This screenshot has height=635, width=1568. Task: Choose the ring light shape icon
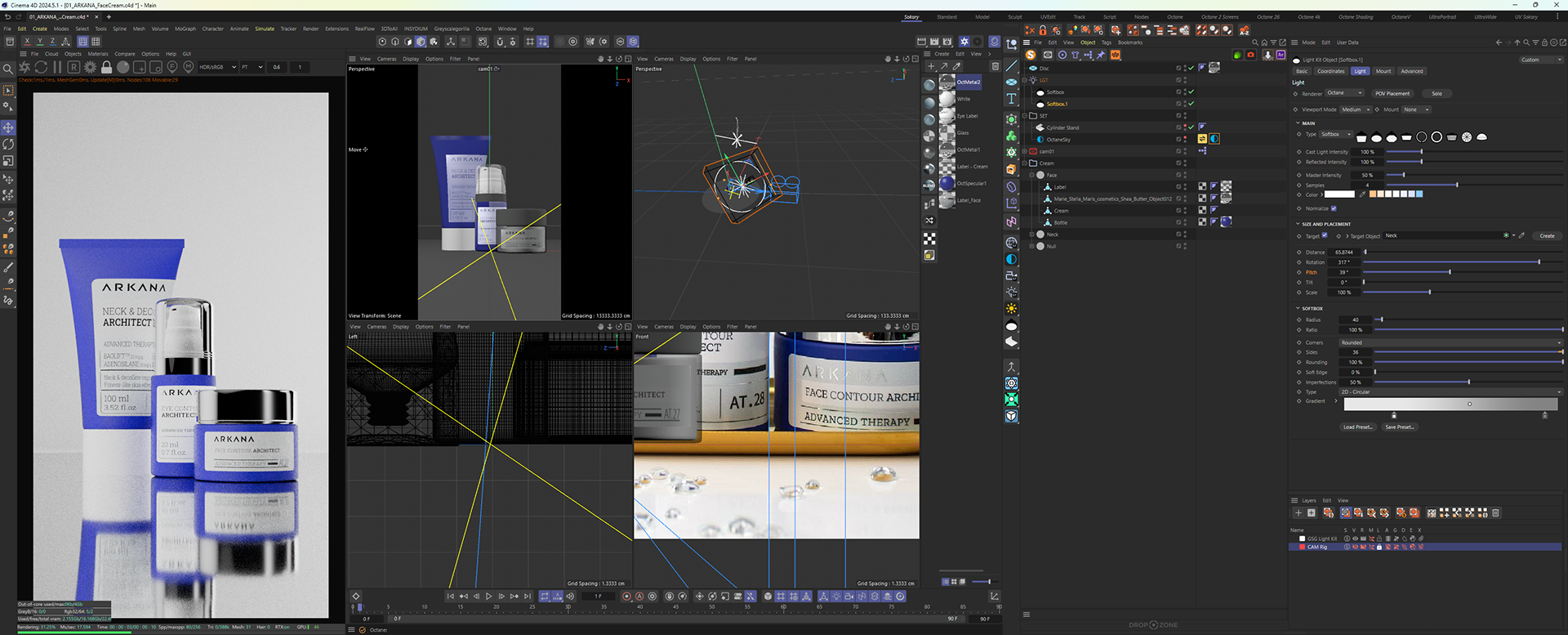[x=1437, y=137]
